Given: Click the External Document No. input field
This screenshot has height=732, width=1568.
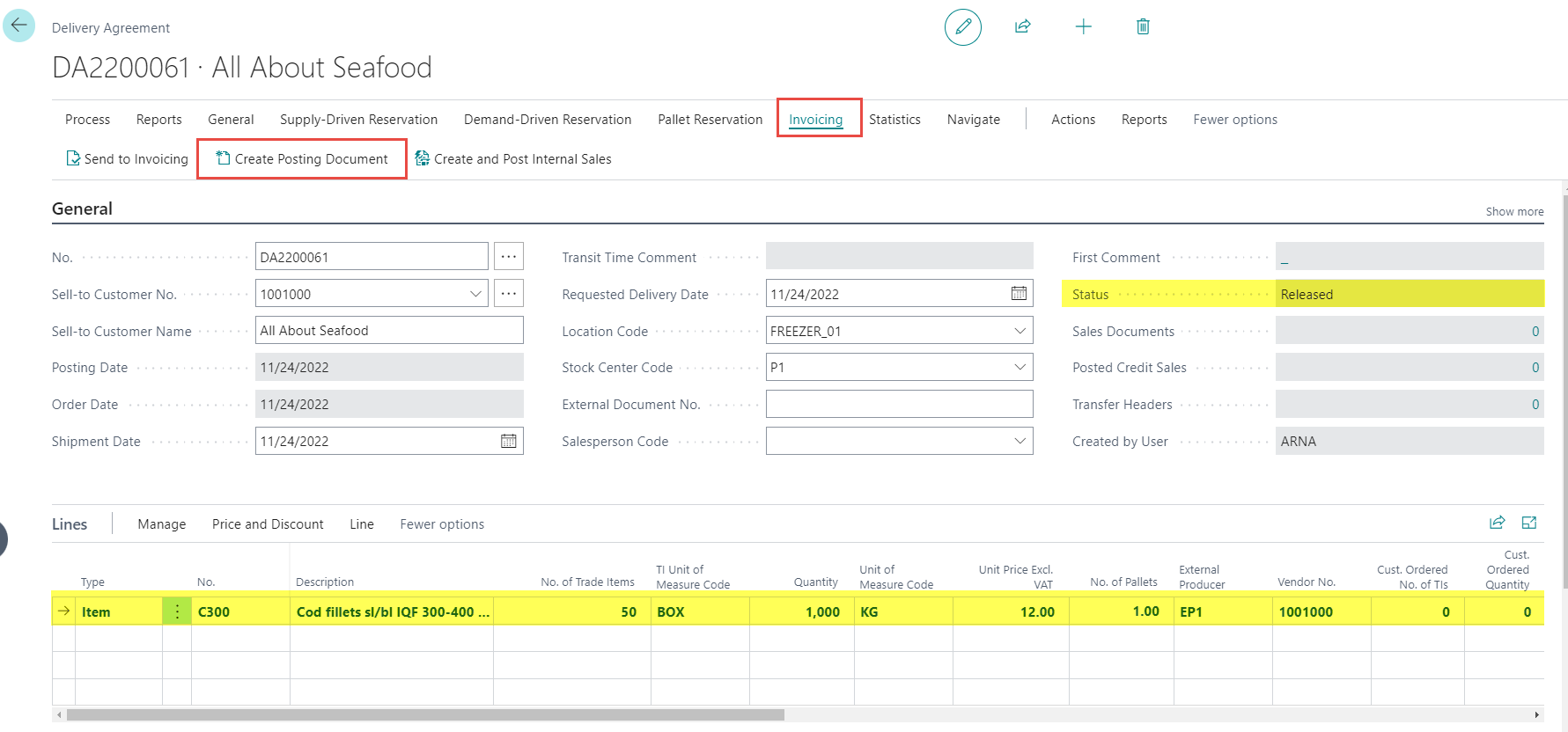Looking at the screenshot, I should click(x=898, y=405).
